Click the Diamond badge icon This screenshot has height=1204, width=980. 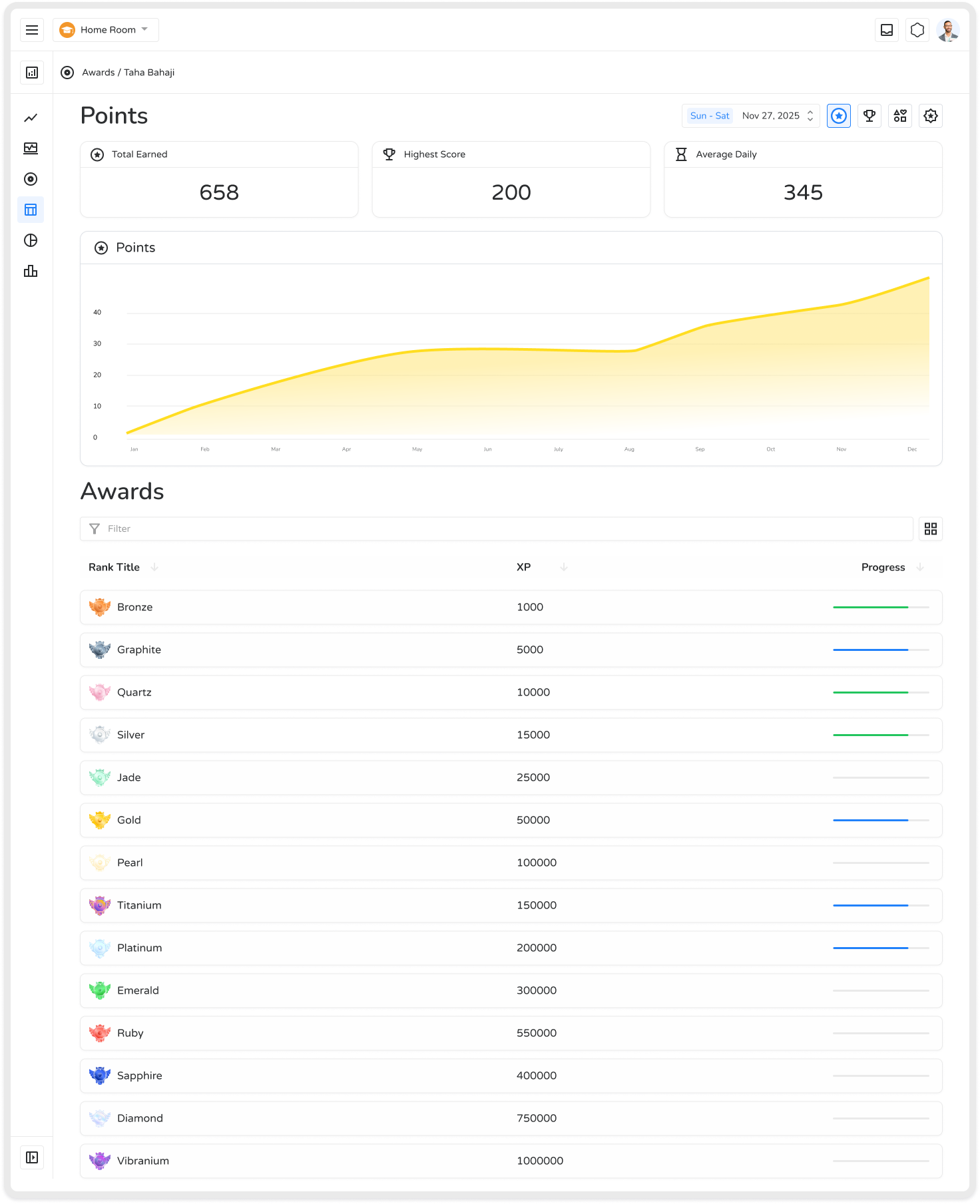click(100, 1118)
